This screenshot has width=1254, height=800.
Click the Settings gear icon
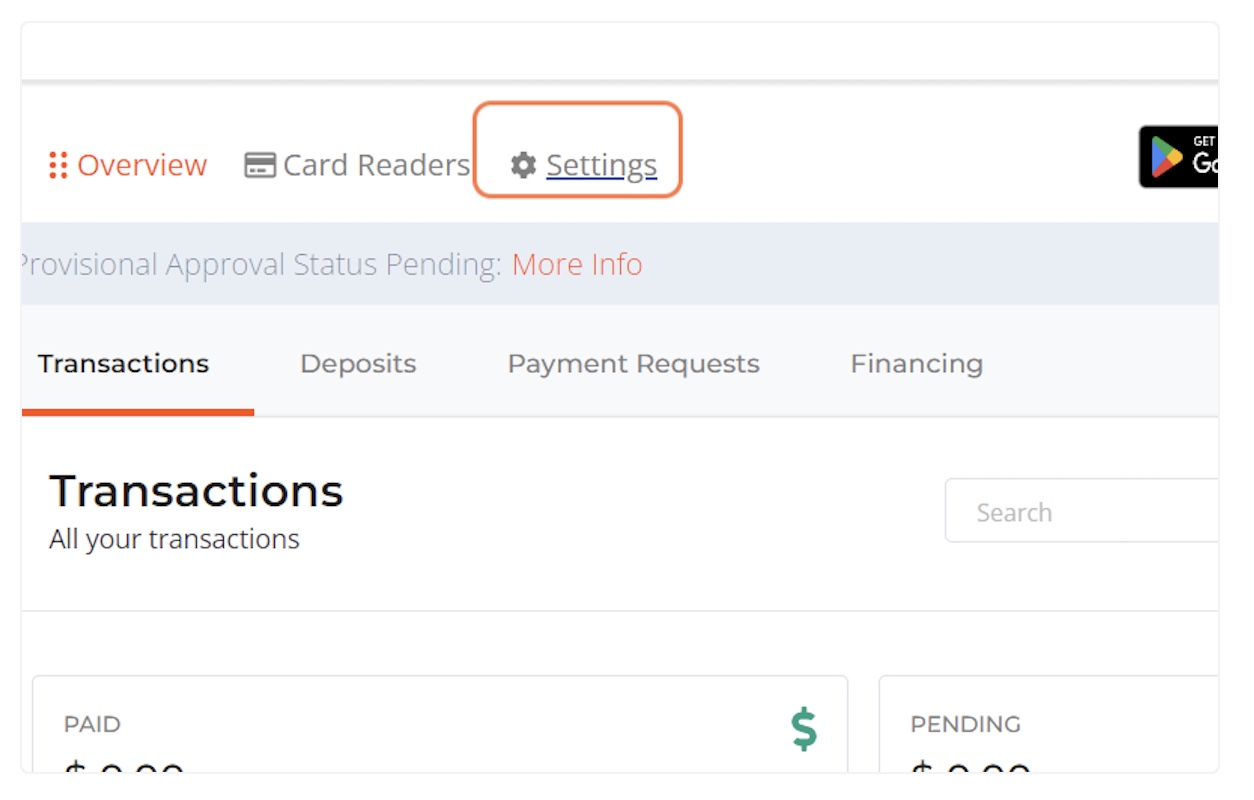pos(523,165)
